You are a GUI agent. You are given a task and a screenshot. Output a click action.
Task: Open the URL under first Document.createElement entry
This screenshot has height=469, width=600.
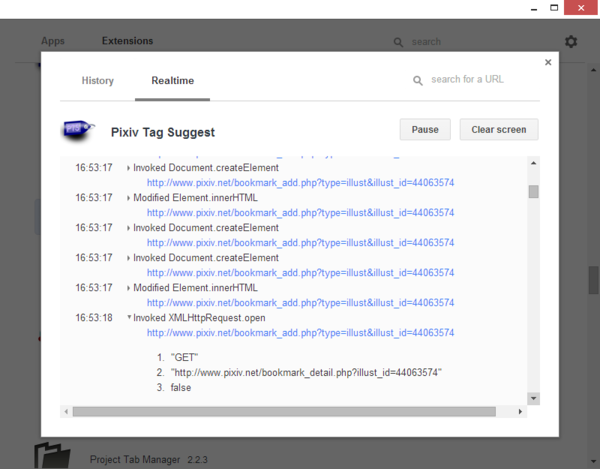point(300,183)
